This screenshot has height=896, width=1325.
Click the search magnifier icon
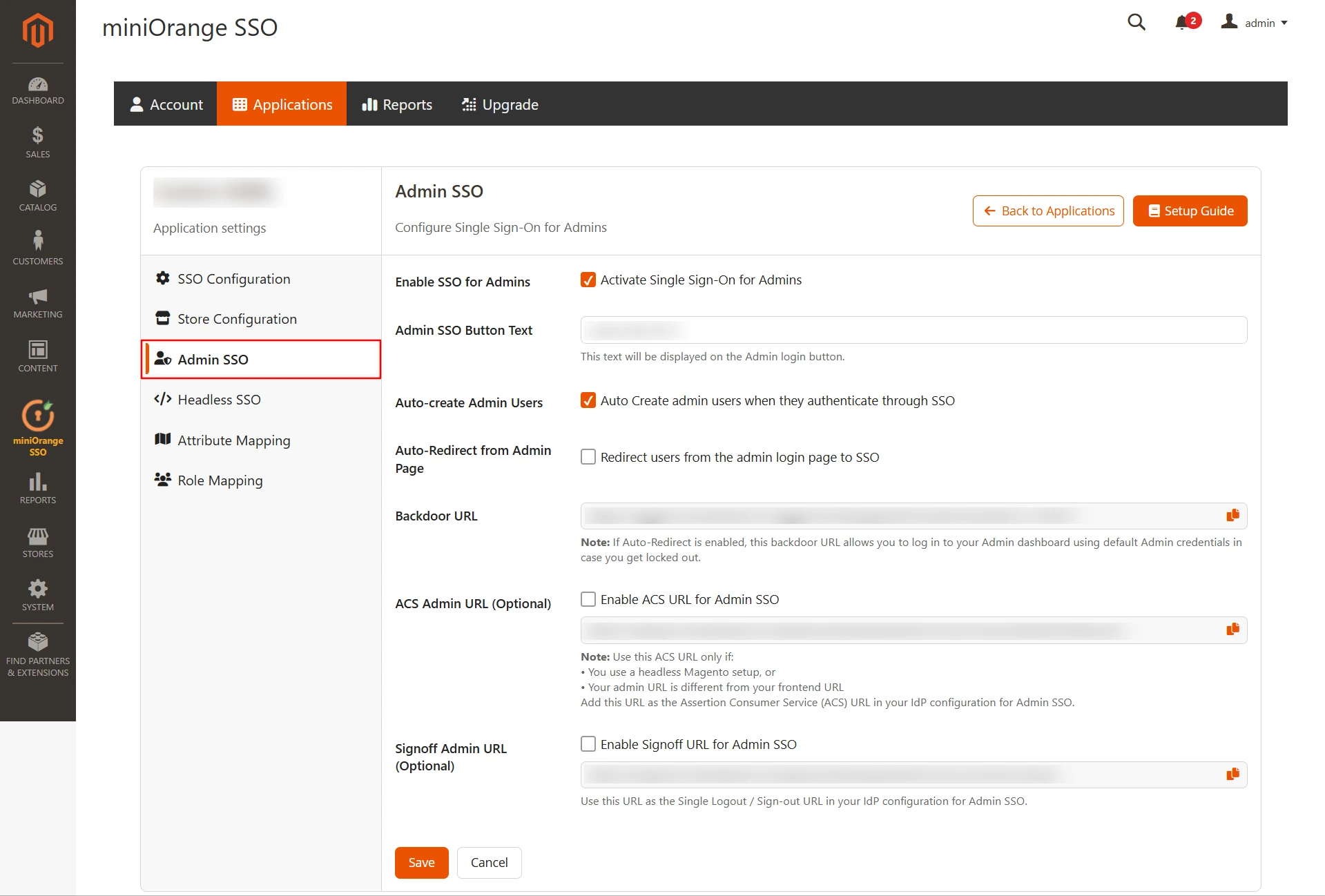click(x=1137, y=22)
